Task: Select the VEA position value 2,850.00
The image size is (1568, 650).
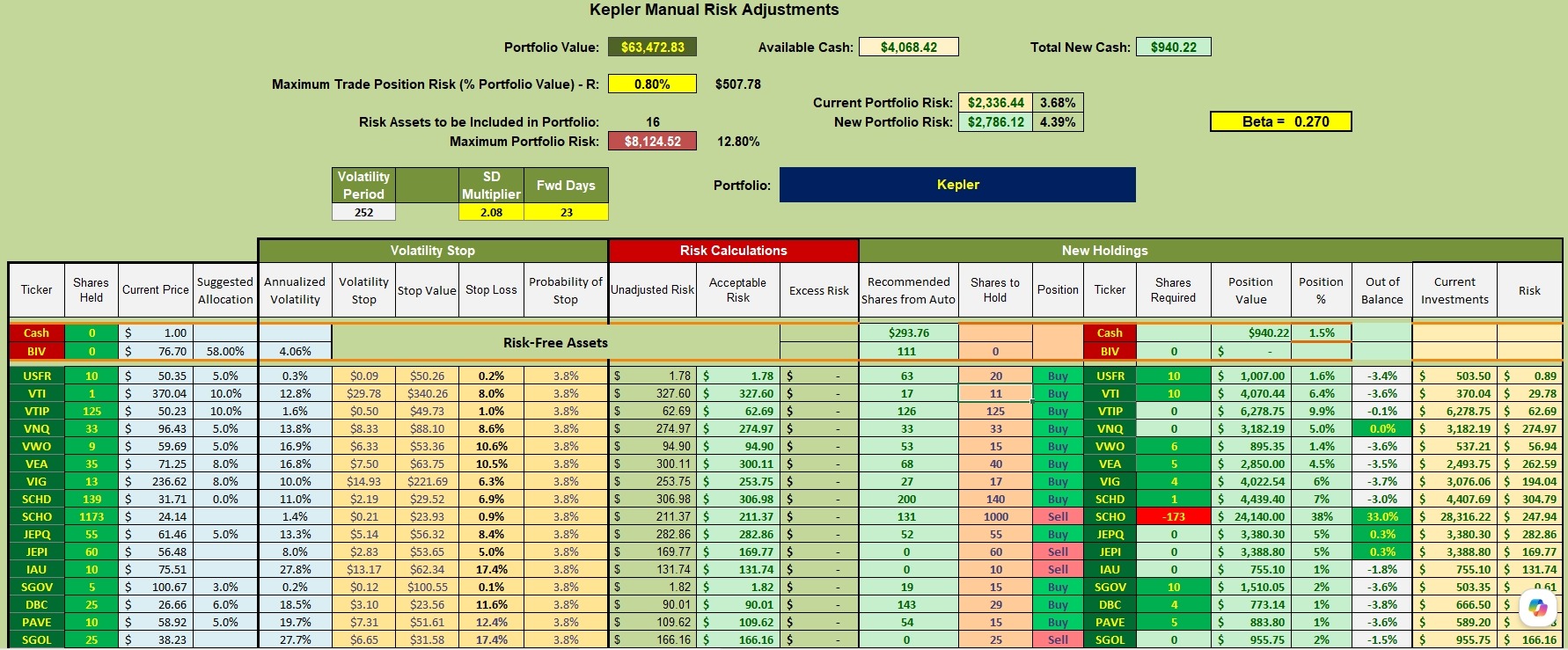Action: point(1250,464)
